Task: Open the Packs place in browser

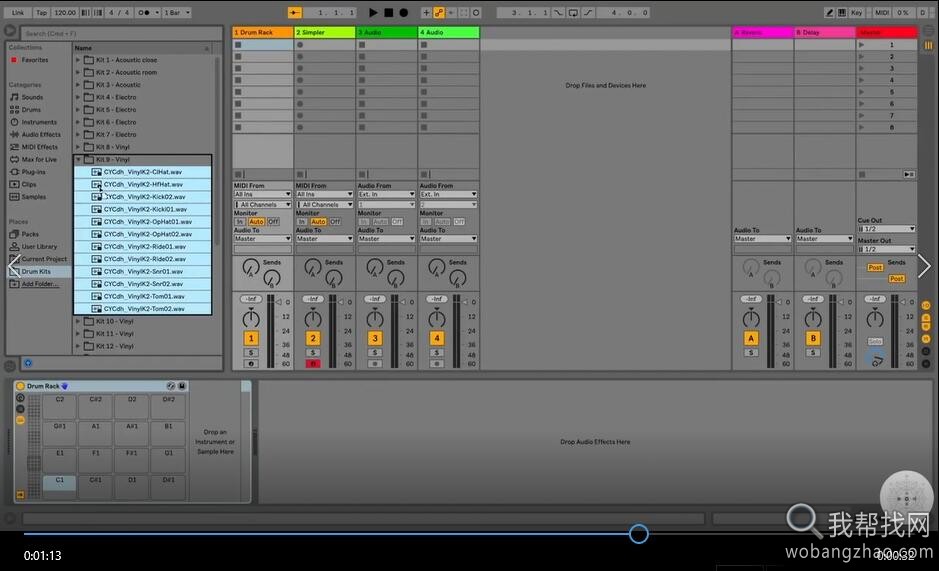Action: click(30, 234)
